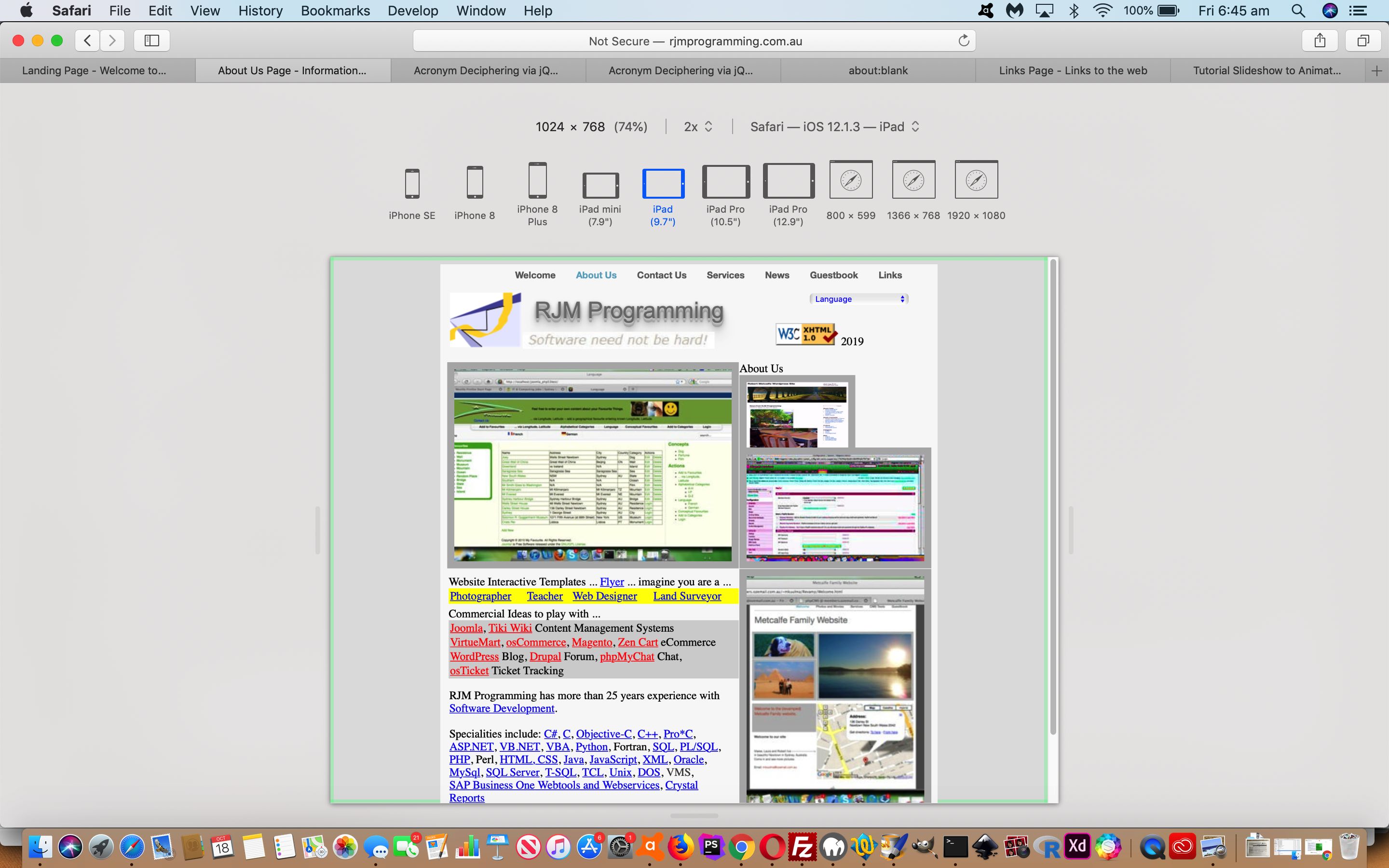Click the page's vertical scrollbar
The image size is (1389, 868).
[x=1053, y=497]
